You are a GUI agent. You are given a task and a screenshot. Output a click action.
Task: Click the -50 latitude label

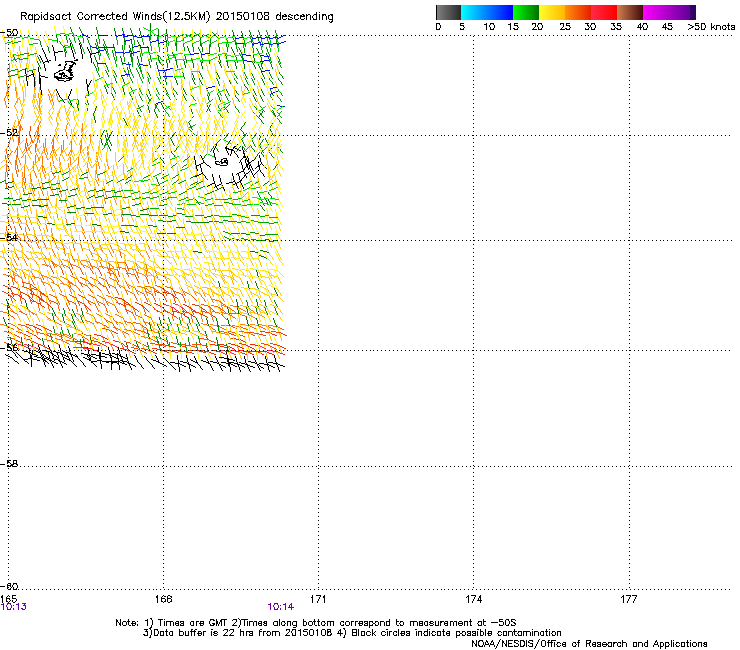coord(10,33)
